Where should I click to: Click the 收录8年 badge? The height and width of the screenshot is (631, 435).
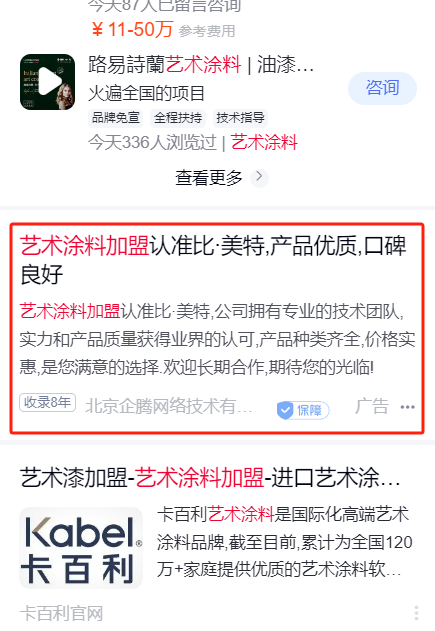click(x=47, y=402)
